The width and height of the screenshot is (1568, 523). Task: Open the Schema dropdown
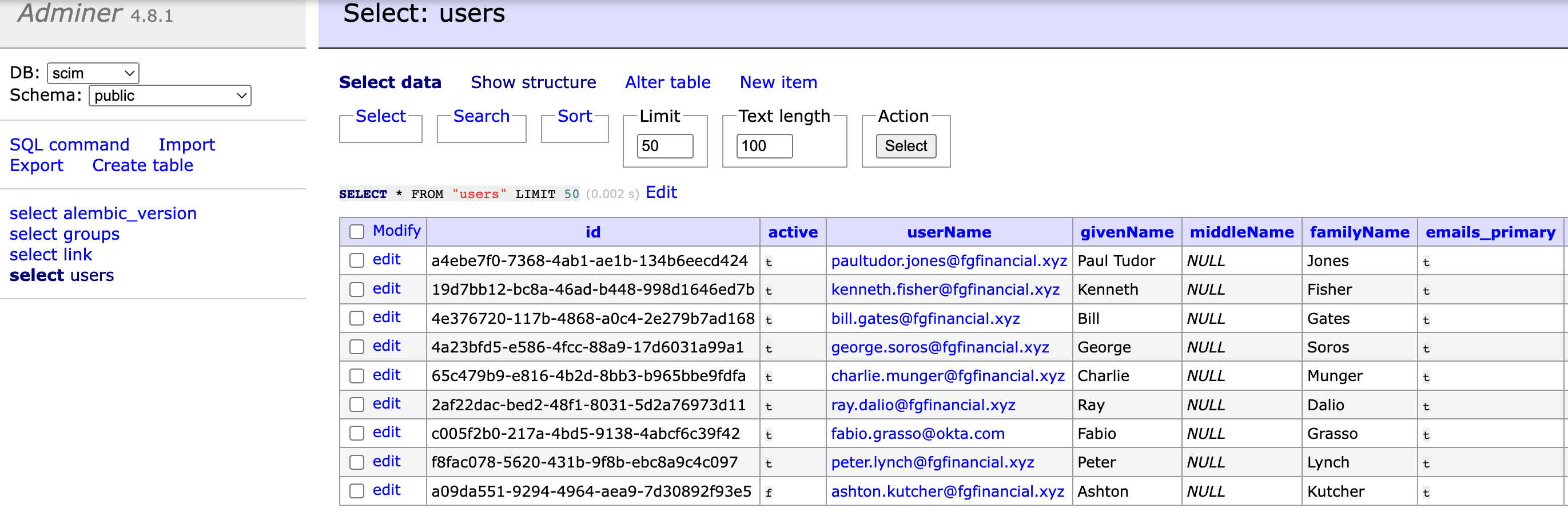(x=169, y=95)
